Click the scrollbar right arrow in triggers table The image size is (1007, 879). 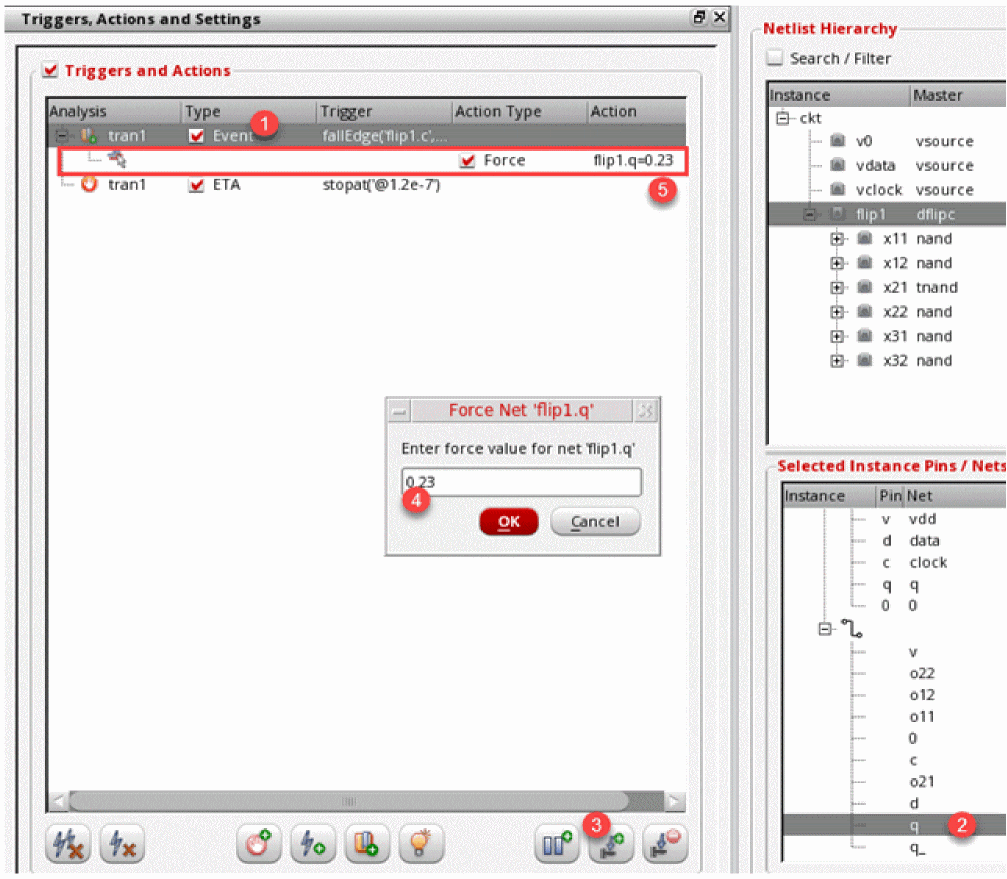point(674,801)
